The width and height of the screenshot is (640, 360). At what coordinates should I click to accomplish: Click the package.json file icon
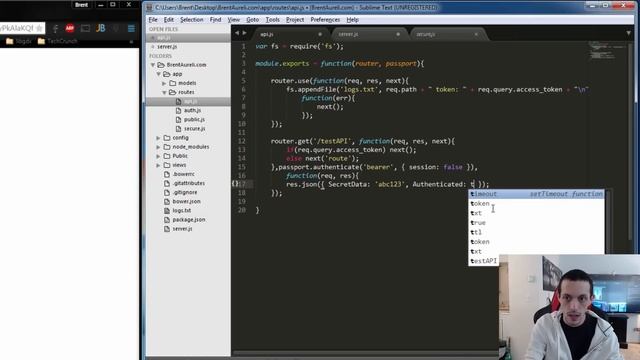167,220
